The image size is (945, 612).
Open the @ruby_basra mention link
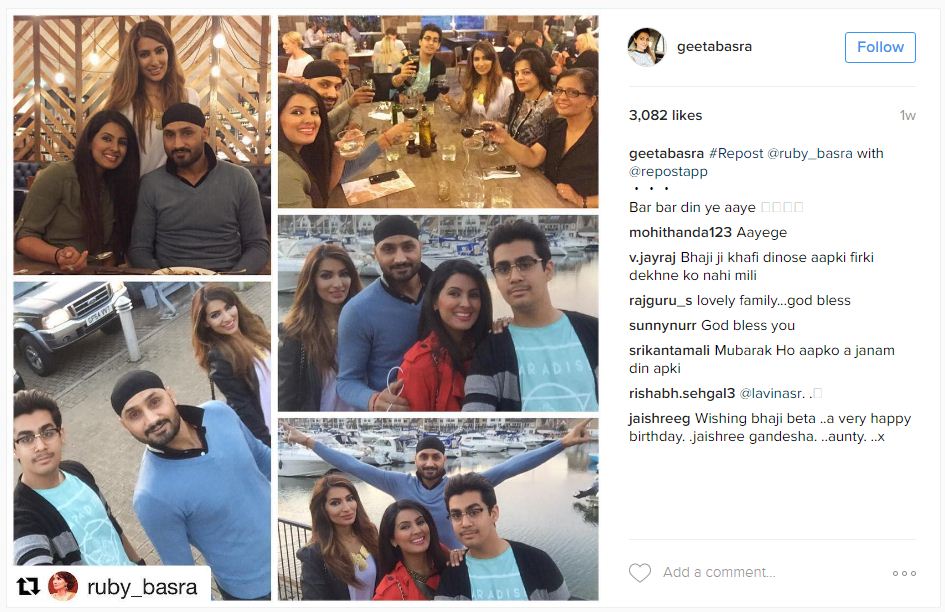809,153
